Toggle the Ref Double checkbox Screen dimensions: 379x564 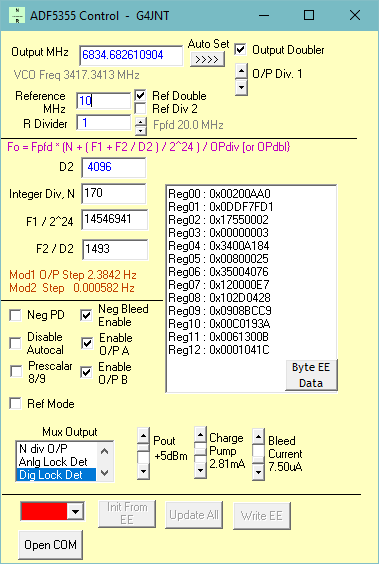[x=140, y=96]
